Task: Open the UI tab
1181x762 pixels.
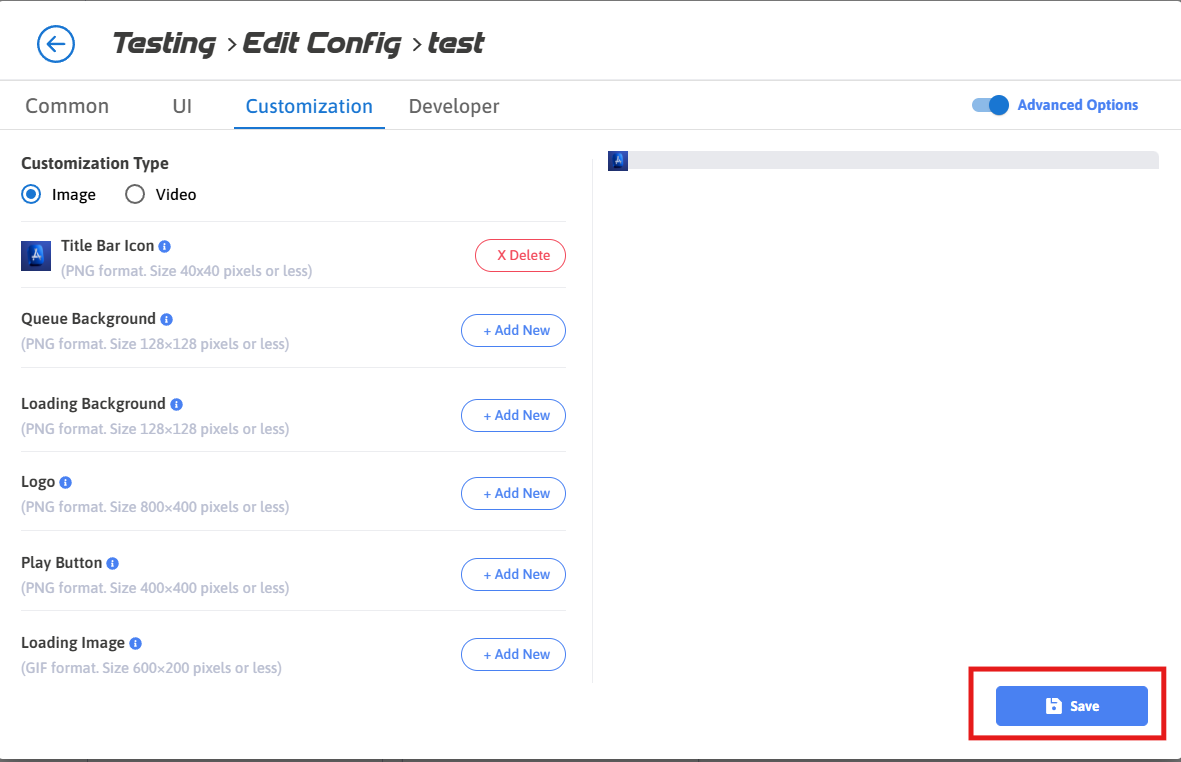Action: point(182,106)
